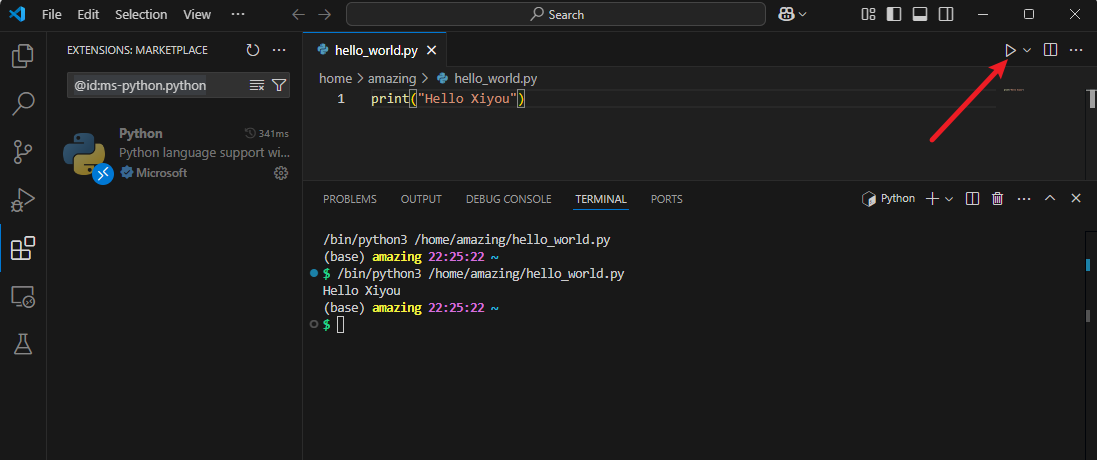Kill terminal with the trash icon
Screen dimensions: 1097x460
[997, 199]
